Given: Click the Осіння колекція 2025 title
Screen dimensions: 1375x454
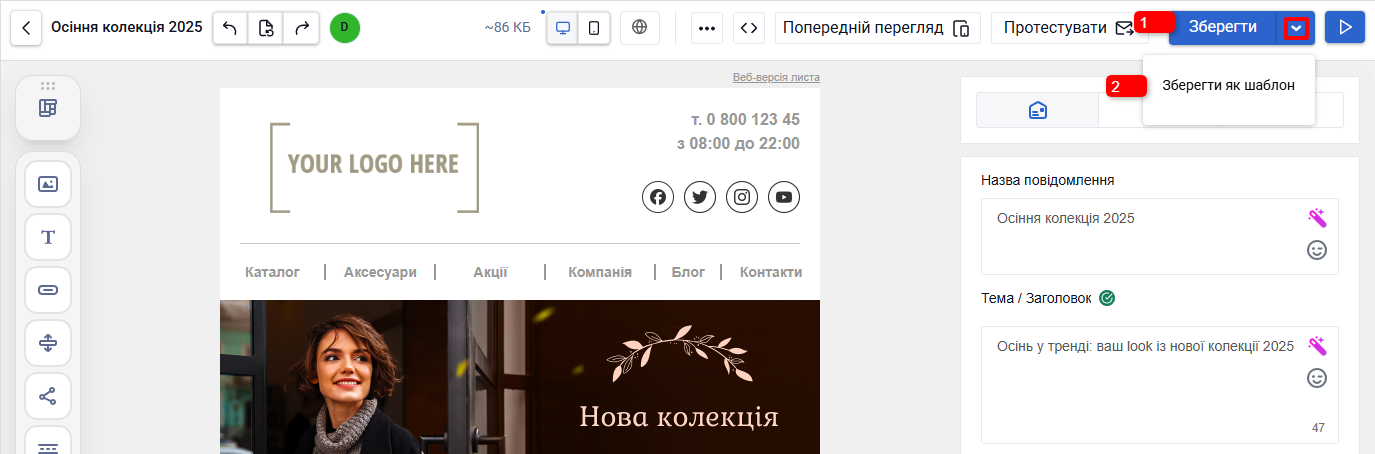Looking at the screenshot, I should (x=126, y=27).
